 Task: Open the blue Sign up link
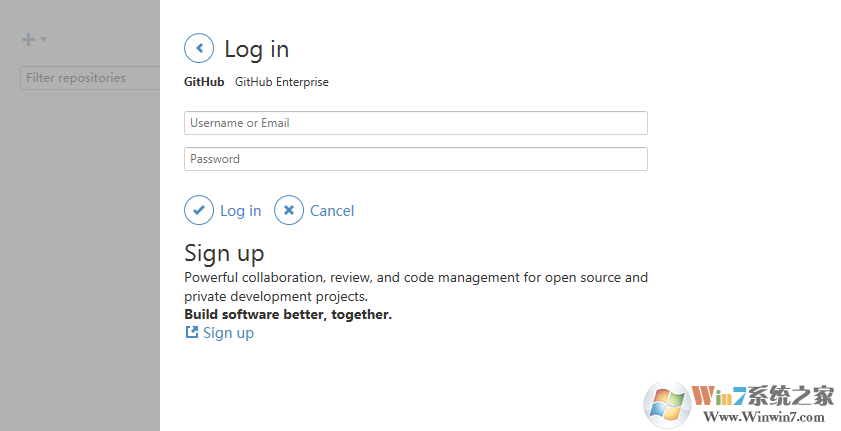pos(228,333)
